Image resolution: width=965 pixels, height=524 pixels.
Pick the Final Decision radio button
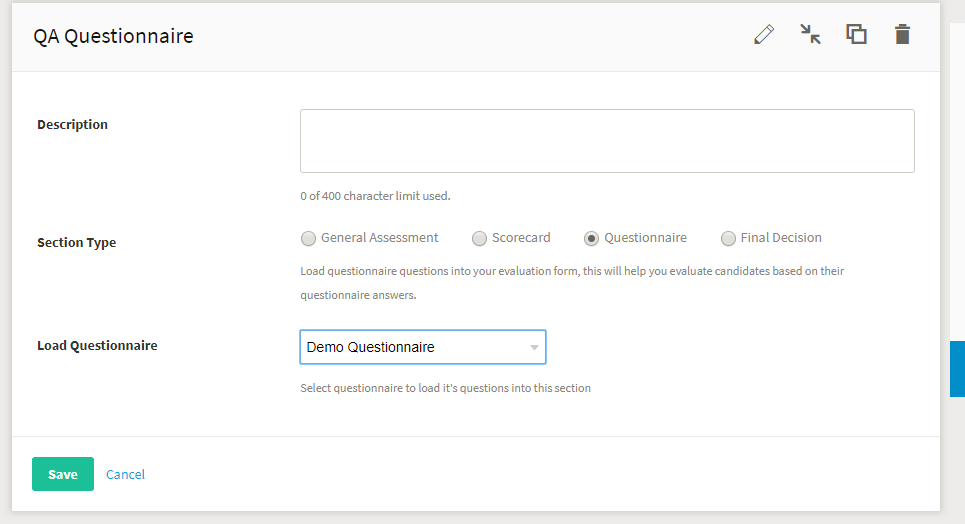[728, 238]
